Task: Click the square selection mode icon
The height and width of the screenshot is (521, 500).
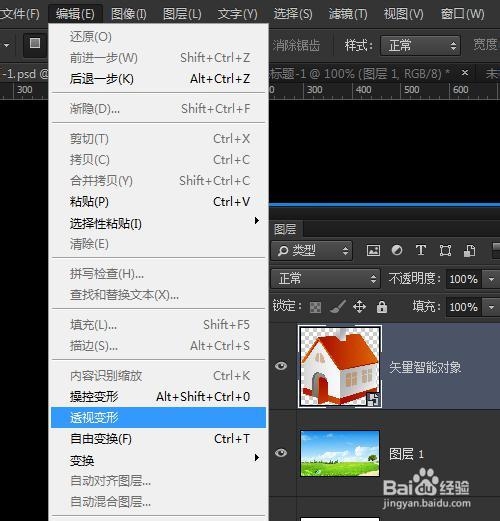Action: coord(35,43)
